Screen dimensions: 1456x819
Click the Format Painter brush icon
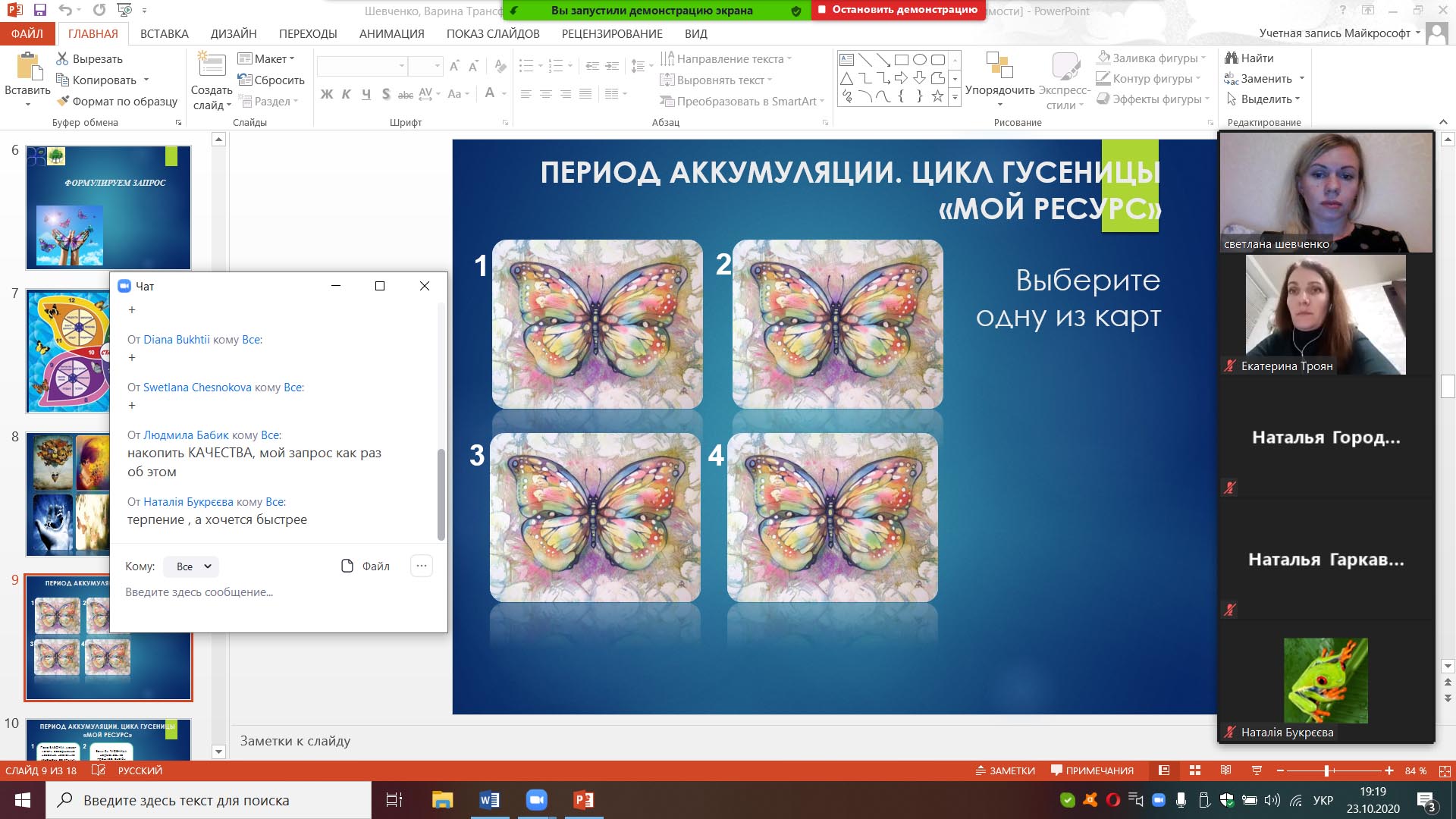(x=63, y=101)
